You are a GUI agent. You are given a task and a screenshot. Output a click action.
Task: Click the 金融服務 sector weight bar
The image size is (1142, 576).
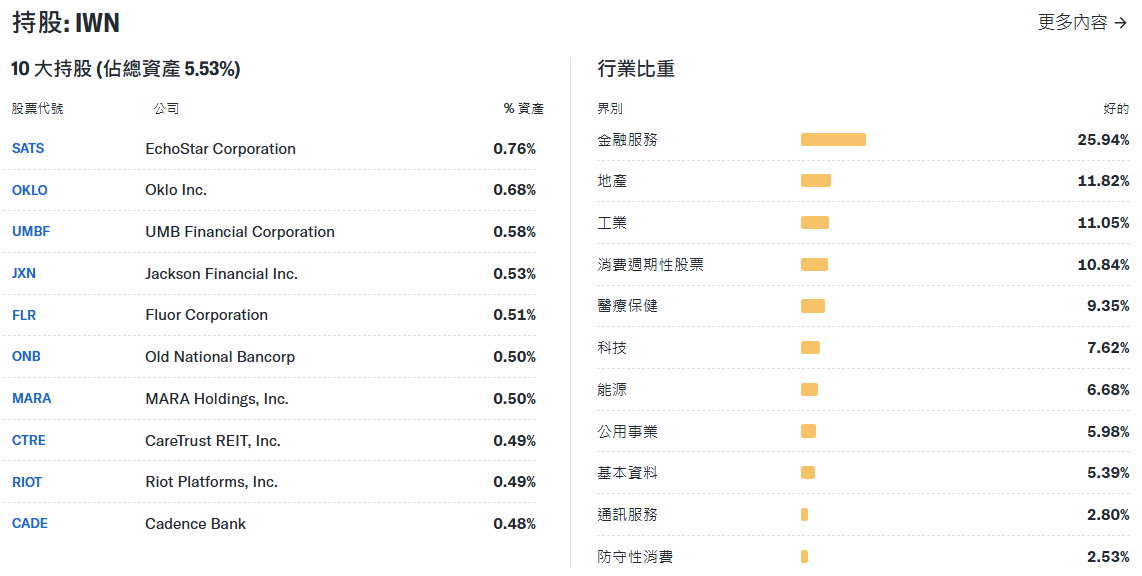[833, 140]
